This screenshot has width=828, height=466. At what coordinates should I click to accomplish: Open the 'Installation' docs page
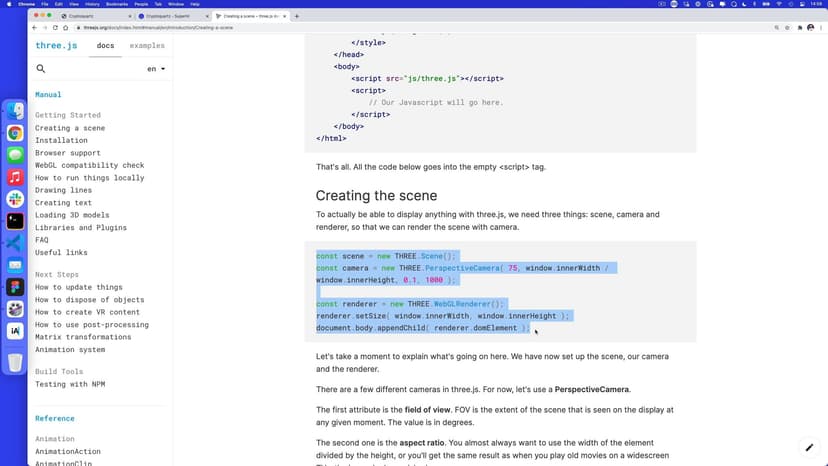61,141
